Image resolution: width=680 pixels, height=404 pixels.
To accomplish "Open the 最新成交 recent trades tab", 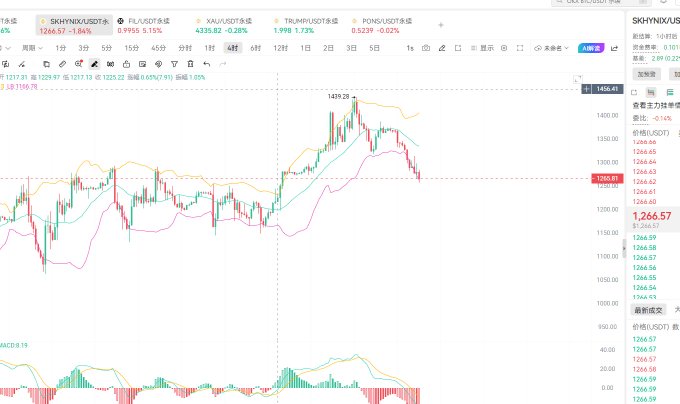I will click(x=648, y=310).
